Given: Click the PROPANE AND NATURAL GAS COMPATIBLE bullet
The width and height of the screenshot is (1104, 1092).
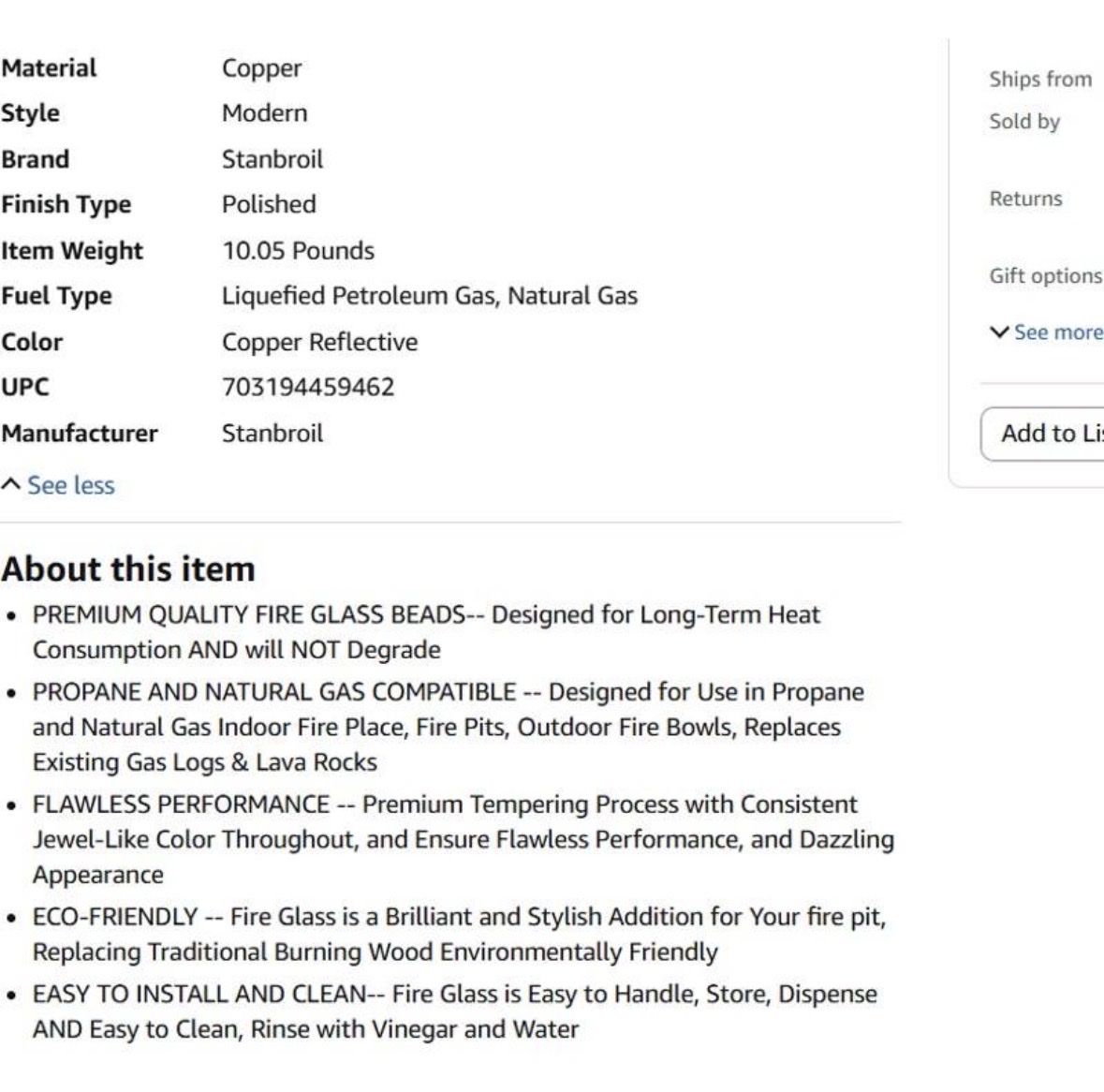Looking at the screenshot, I should pyautogui.click(x=449, y=728).
